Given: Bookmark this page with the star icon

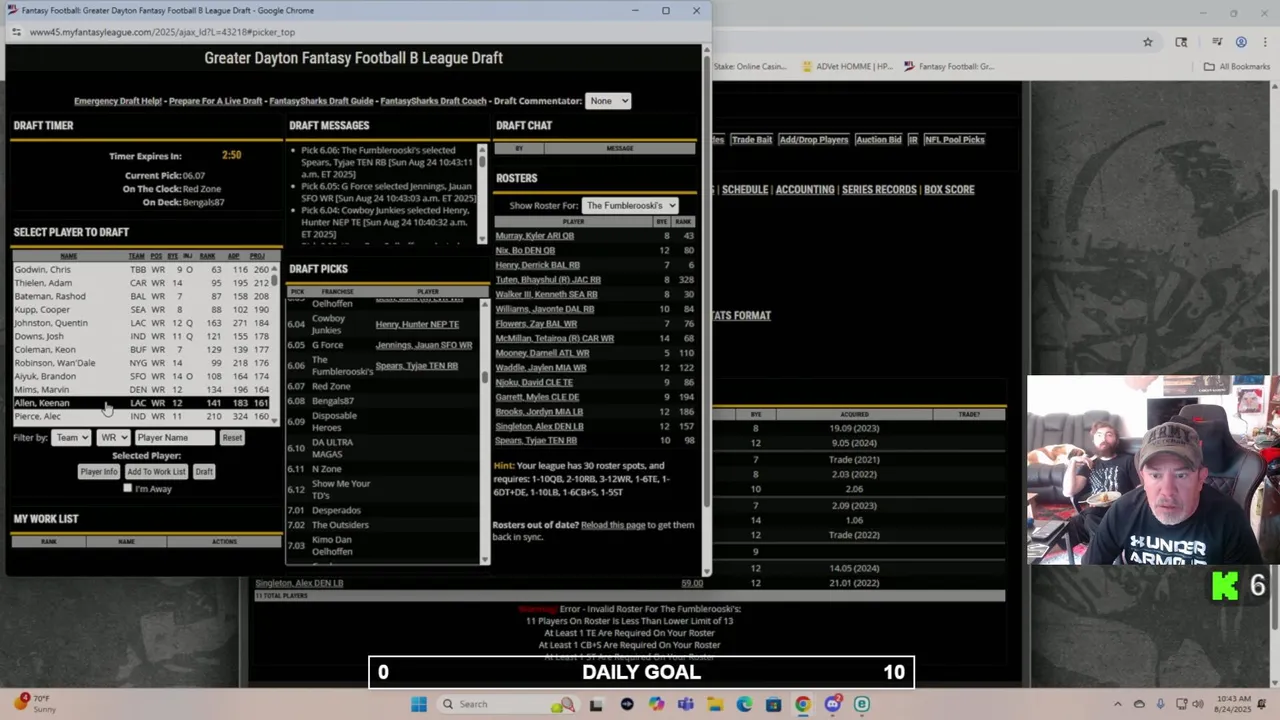Looking at the screenshot, I should (x=1148, y=42).
